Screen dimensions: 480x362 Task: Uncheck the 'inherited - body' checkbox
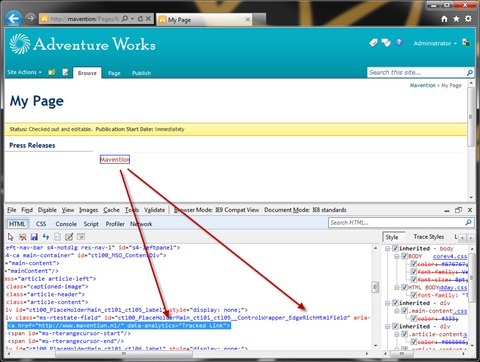(395, 248)
